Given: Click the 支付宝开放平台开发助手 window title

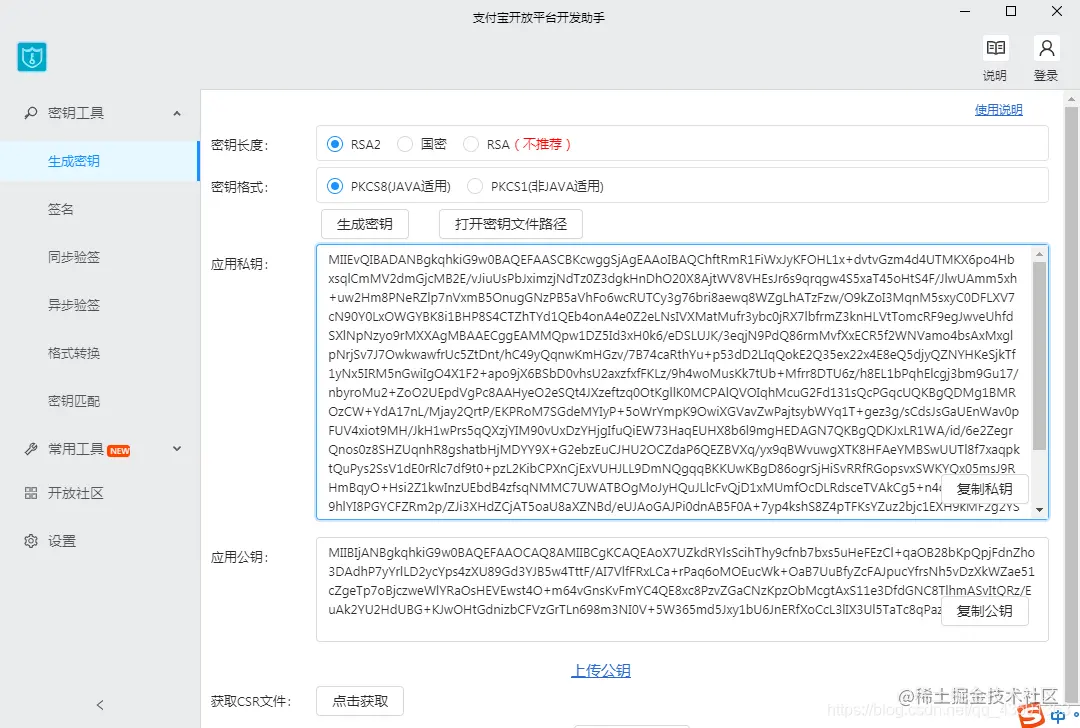Looking at the screenshot, I should [539, 17].
